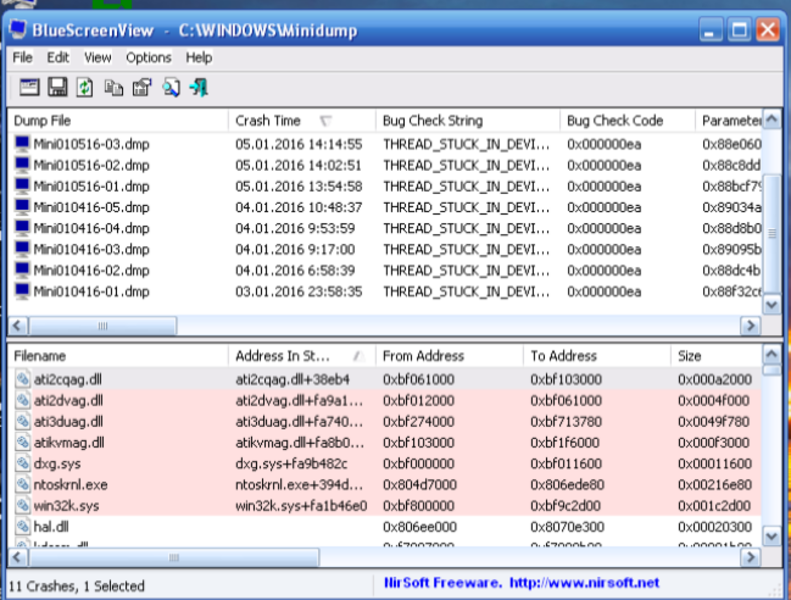Click the 0x8070e300 to address cell
This screenshot has width=791, height=600.
(567, 527)
